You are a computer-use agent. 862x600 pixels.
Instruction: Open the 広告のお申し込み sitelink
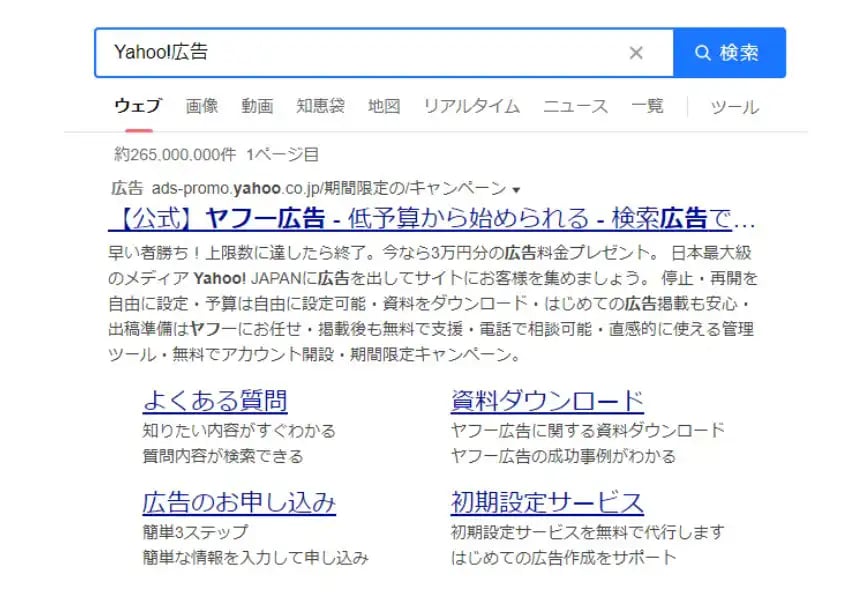click(239, 503)
